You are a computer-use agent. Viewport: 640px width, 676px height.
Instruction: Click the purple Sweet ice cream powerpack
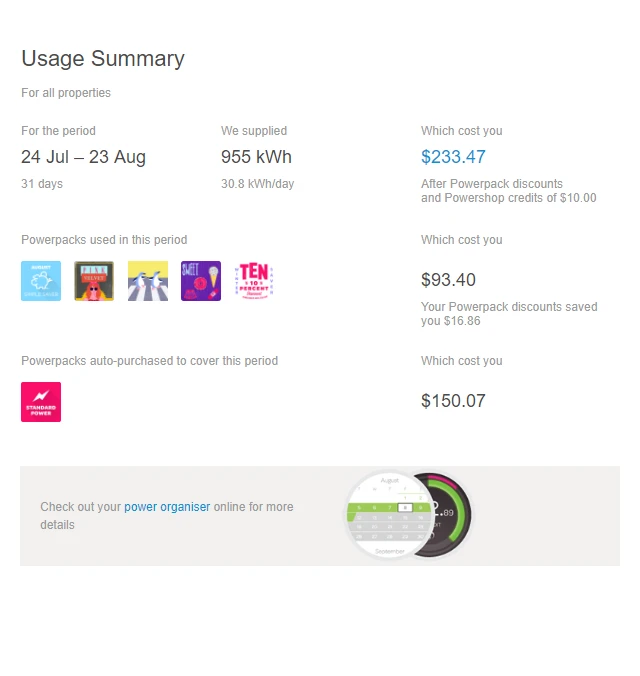pos(201,281)
